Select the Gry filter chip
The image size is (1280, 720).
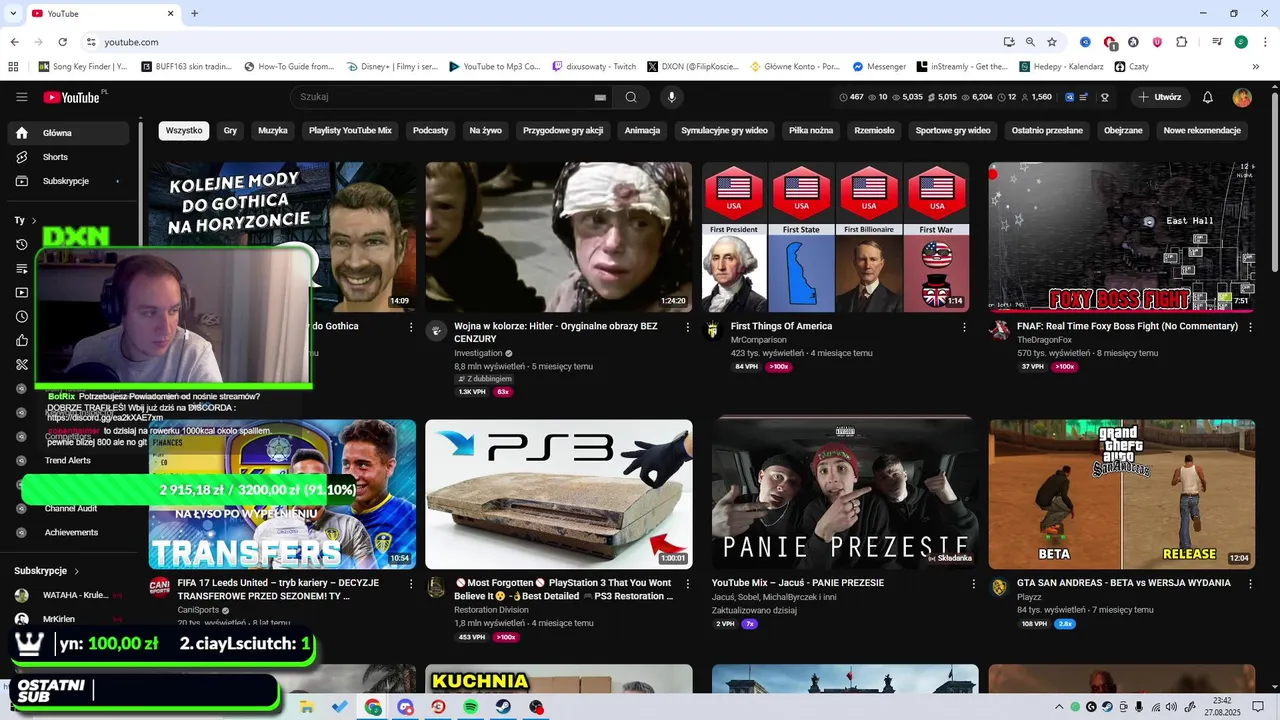230,131
